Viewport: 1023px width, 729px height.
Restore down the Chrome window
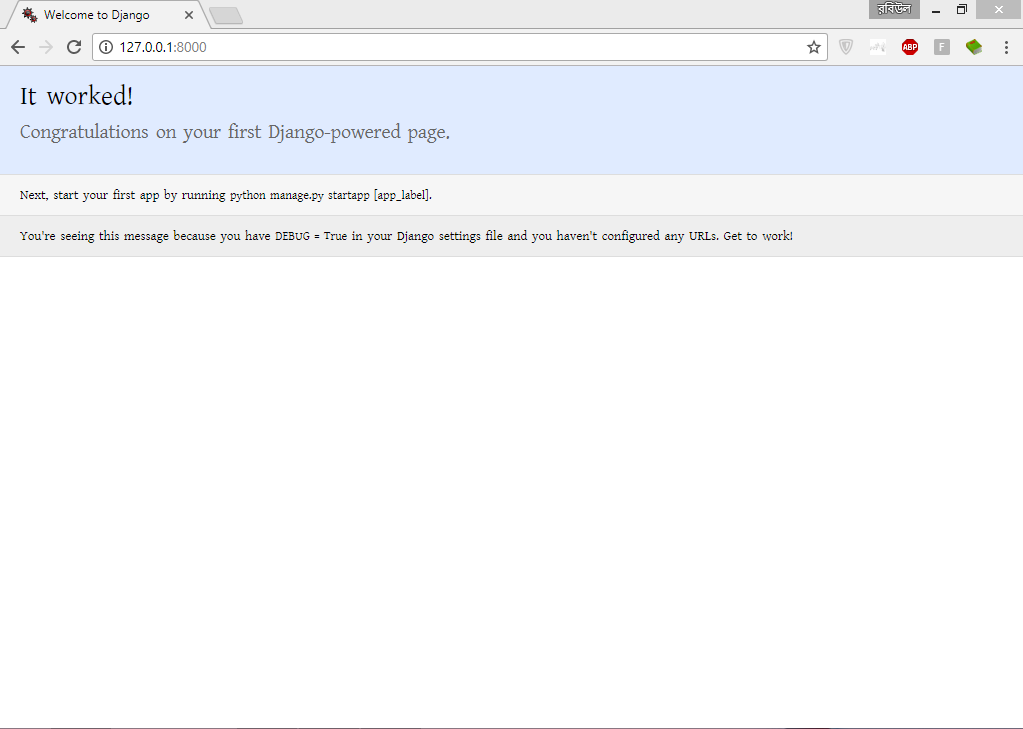[x=962, y=10]
